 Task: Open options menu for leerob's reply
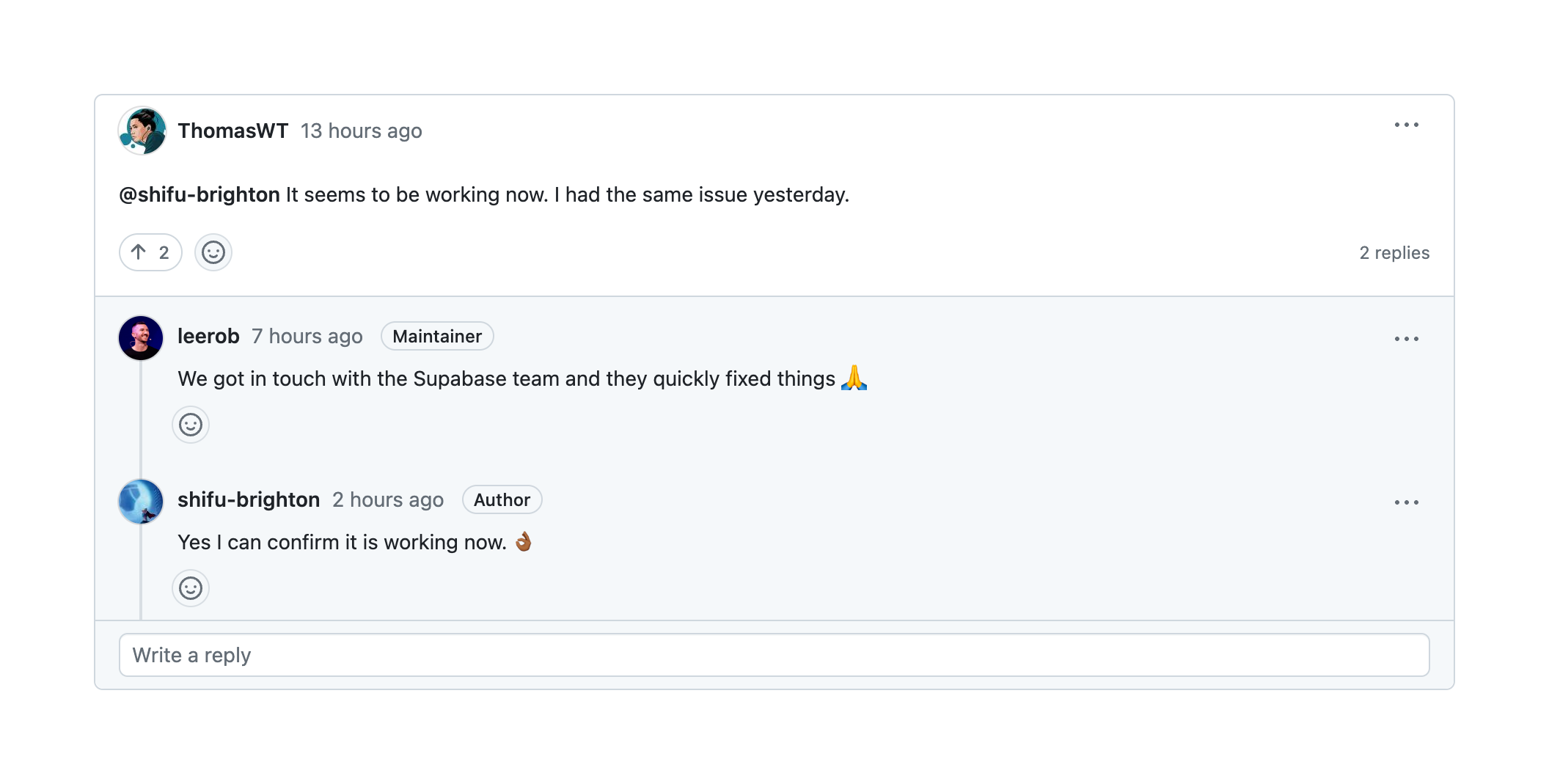point(1406,340)
